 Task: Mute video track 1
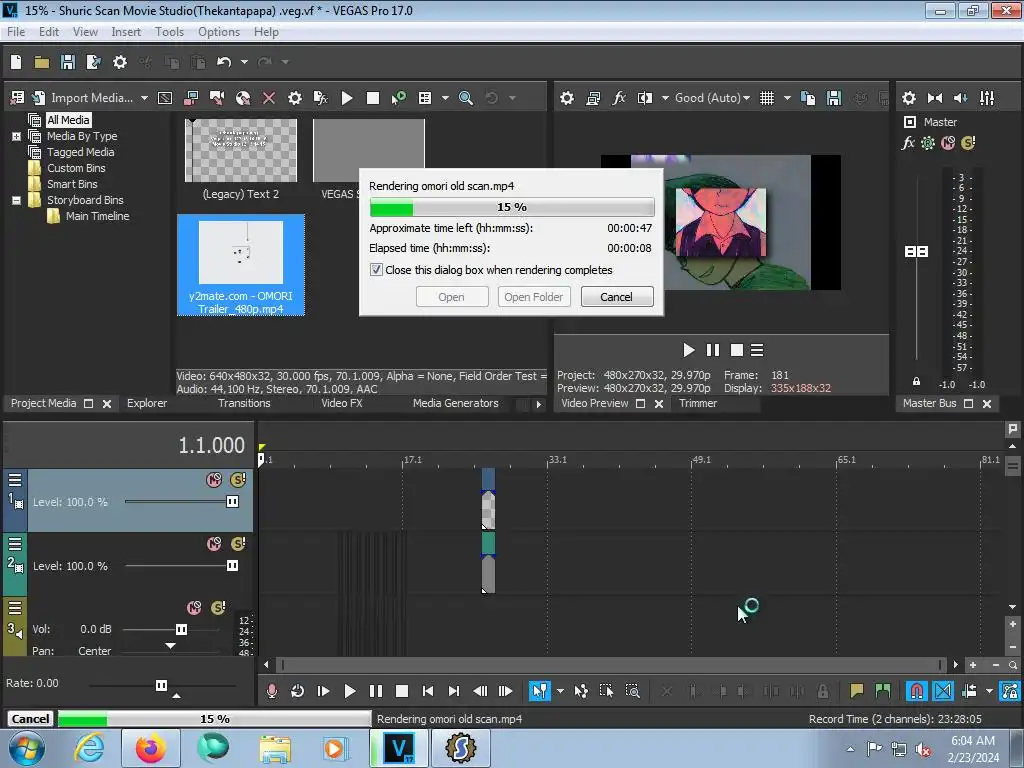[x=214, y=480]
